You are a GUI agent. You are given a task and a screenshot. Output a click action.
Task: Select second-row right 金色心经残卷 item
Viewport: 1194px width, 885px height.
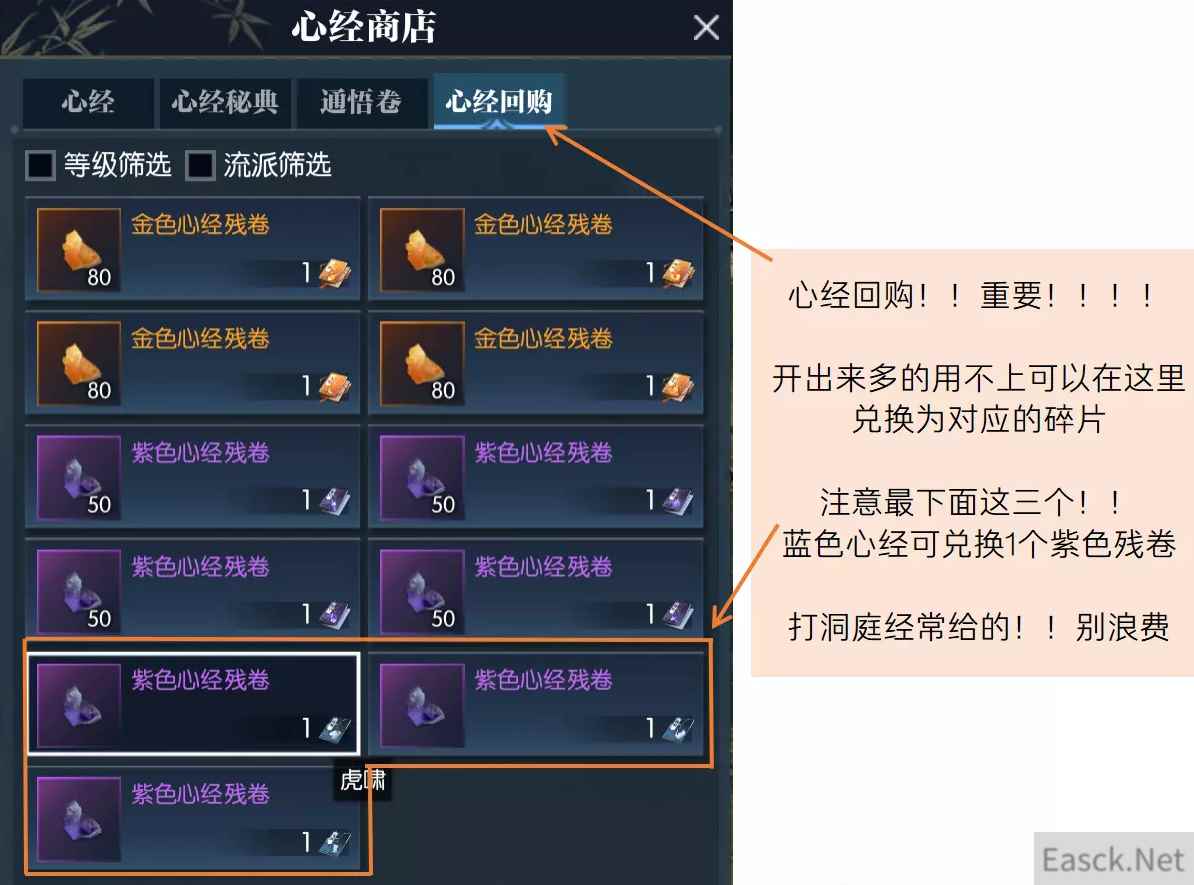coord(536,363)
